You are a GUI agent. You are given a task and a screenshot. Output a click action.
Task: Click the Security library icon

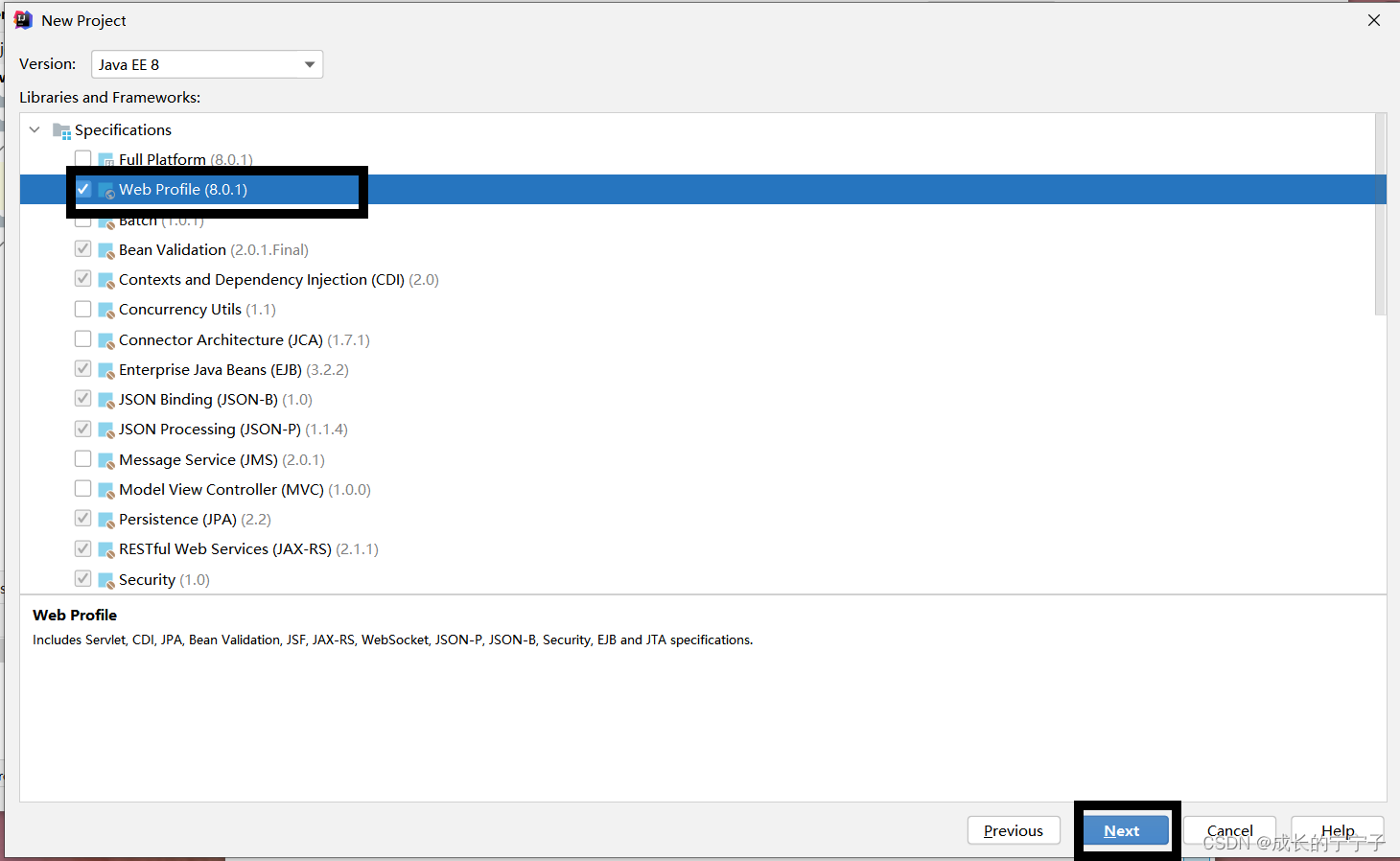(x=106, y=580)
